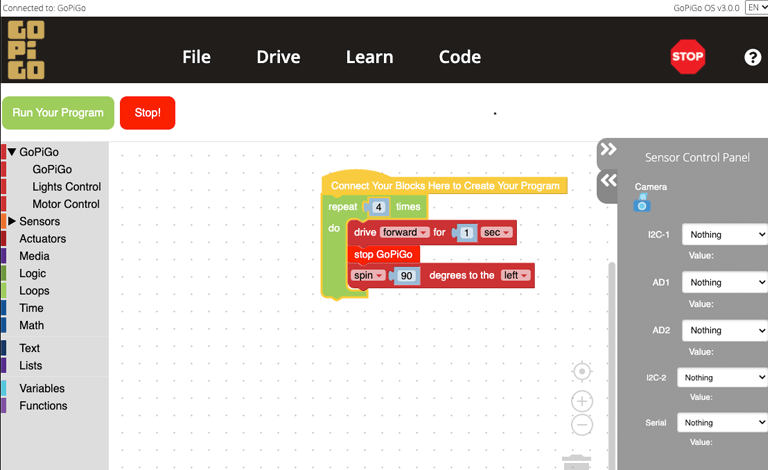
Task: Select Media category
Action: [x=34, y=256]
